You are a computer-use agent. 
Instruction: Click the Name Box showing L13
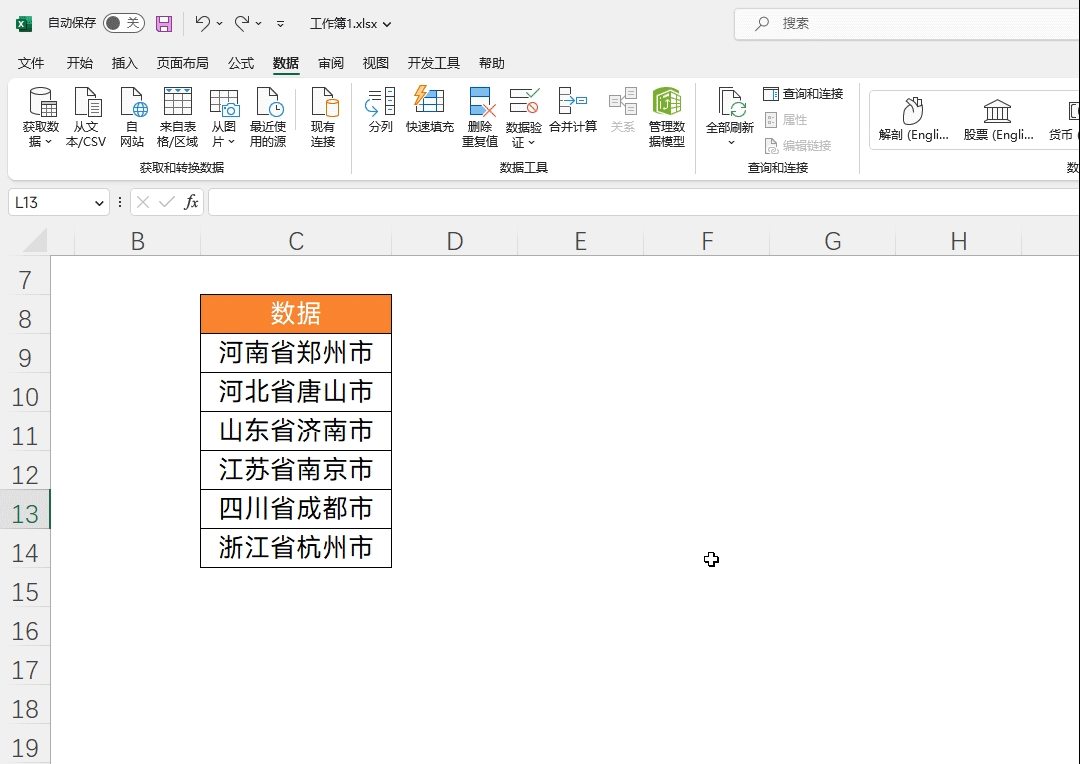coord(50,203)
